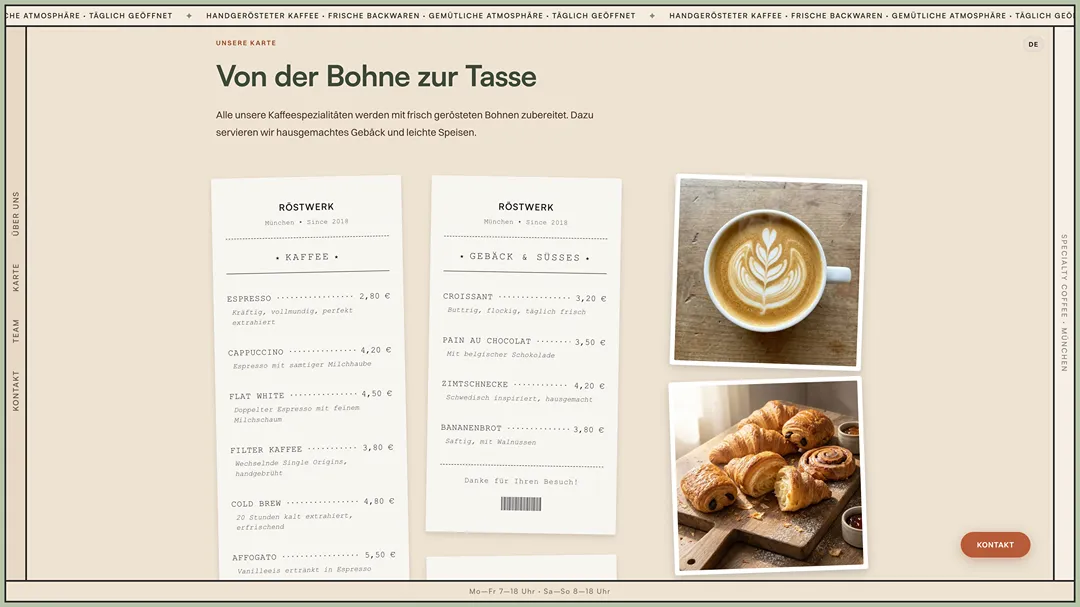Open the latte art cappuccino photo
This screenshot has height=607, width=1080.
point(770,273)
